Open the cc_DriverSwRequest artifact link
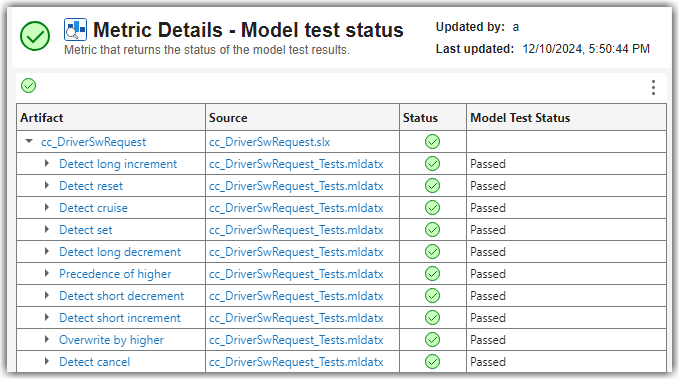The height and width of the screenshot is (380, 680). (x=93, y=142)
